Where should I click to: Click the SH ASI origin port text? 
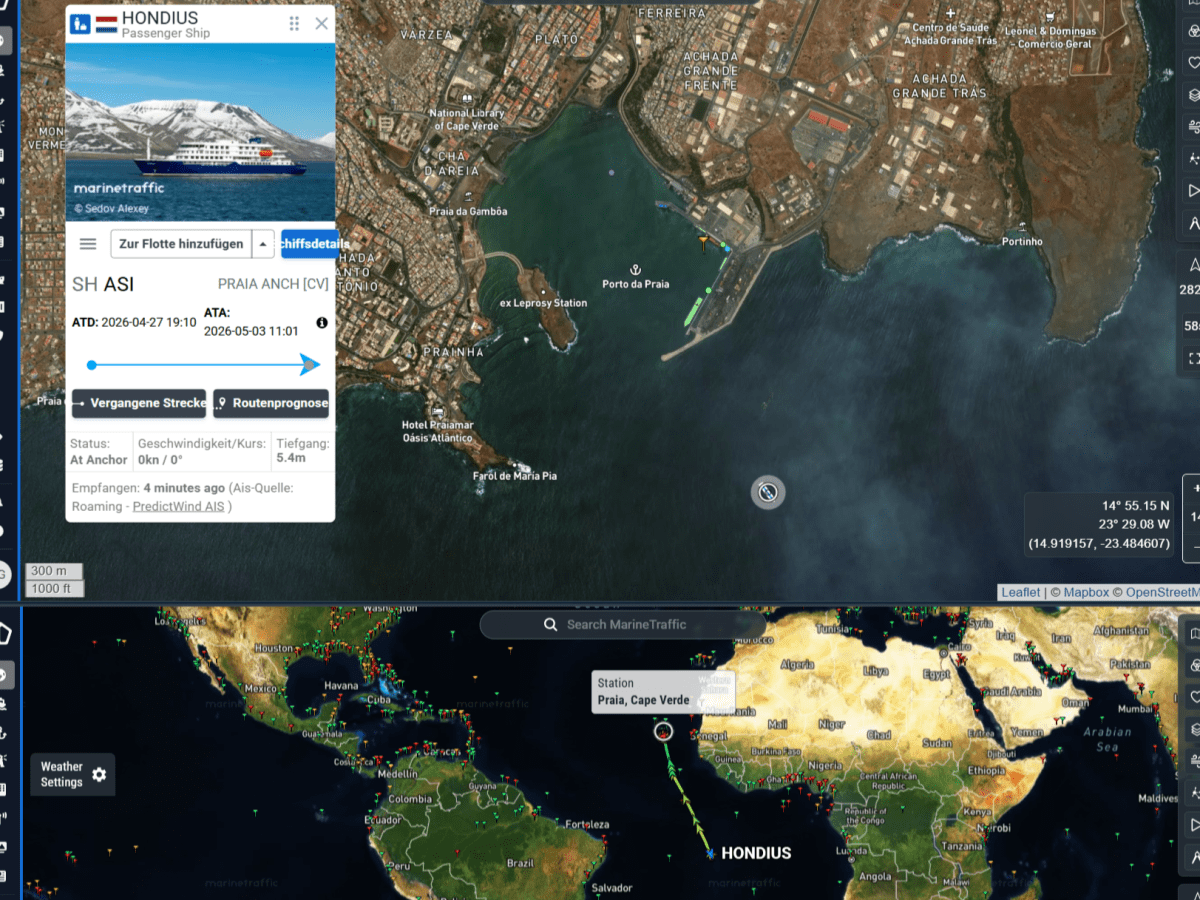(x=103, y=285)
